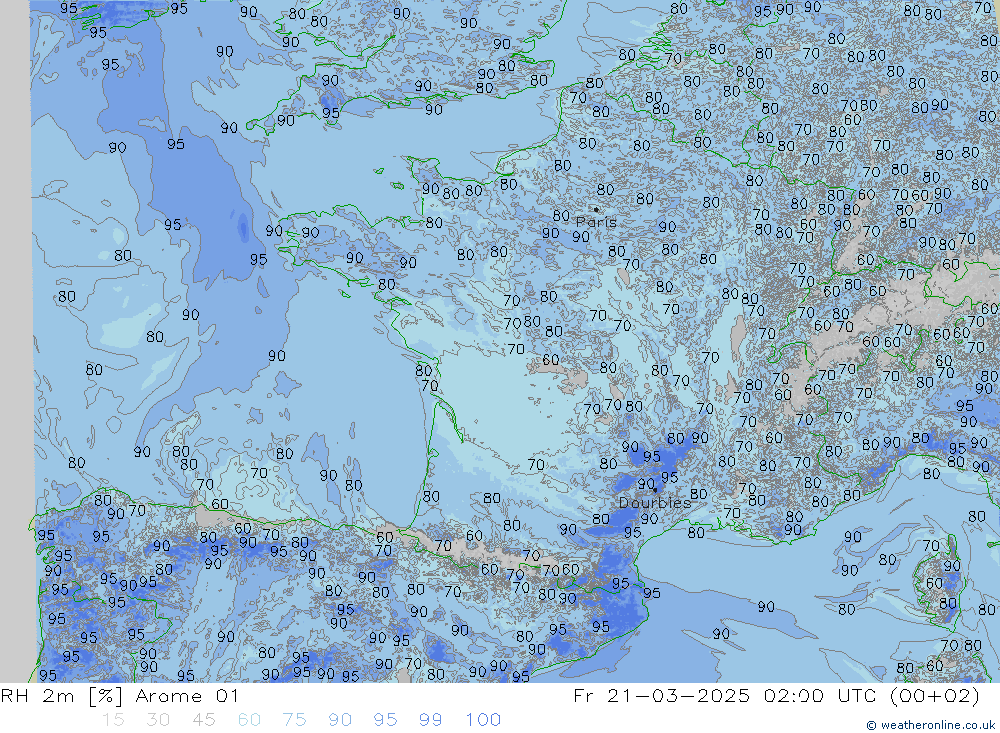
Task: Click the 'Fr 21-03-2025' date text
Action: [x=661, y=695]
